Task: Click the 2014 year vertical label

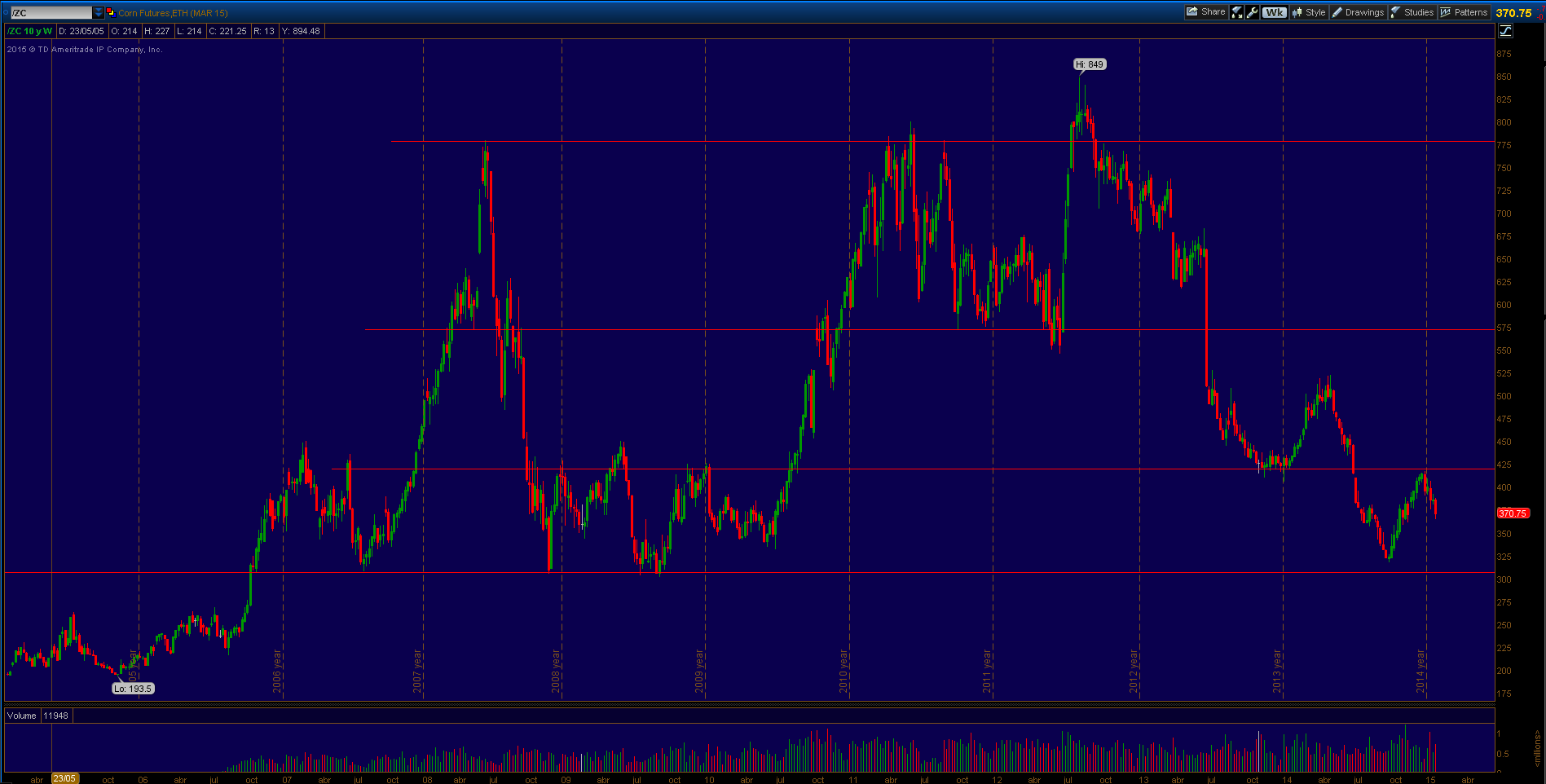Action: [x=1421, y=672]
